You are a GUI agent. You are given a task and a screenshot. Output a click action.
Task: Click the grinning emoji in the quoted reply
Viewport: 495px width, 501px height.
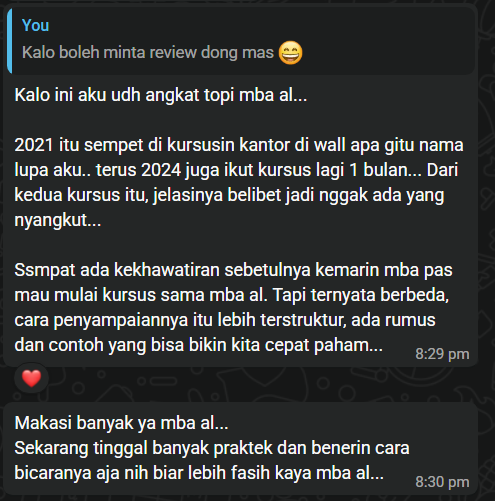(290, 53)
